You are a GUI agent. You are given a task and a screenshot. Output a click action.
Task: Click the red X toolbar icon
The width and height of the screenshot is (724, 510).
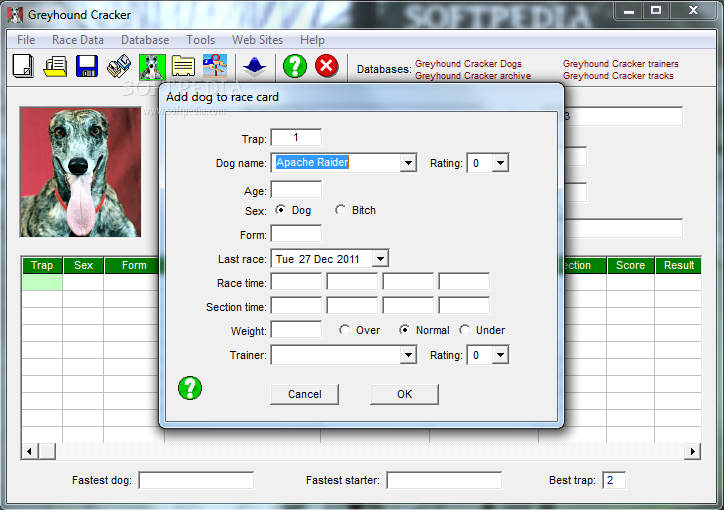tap(326, 66)
